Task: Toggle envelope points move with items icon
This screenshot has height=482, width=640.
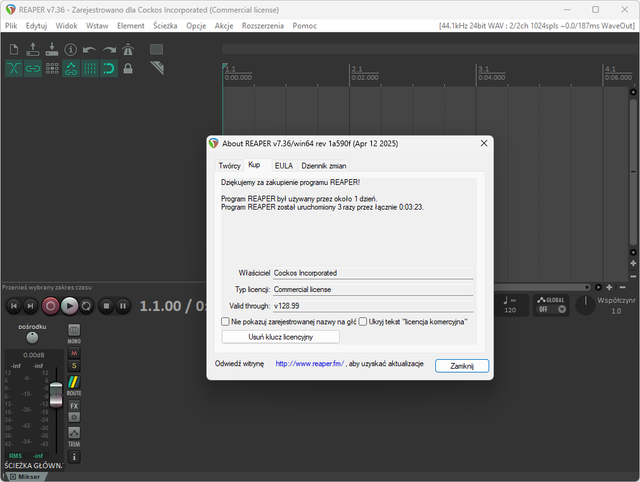Action: pyautogui.click(x=71, y=68)
